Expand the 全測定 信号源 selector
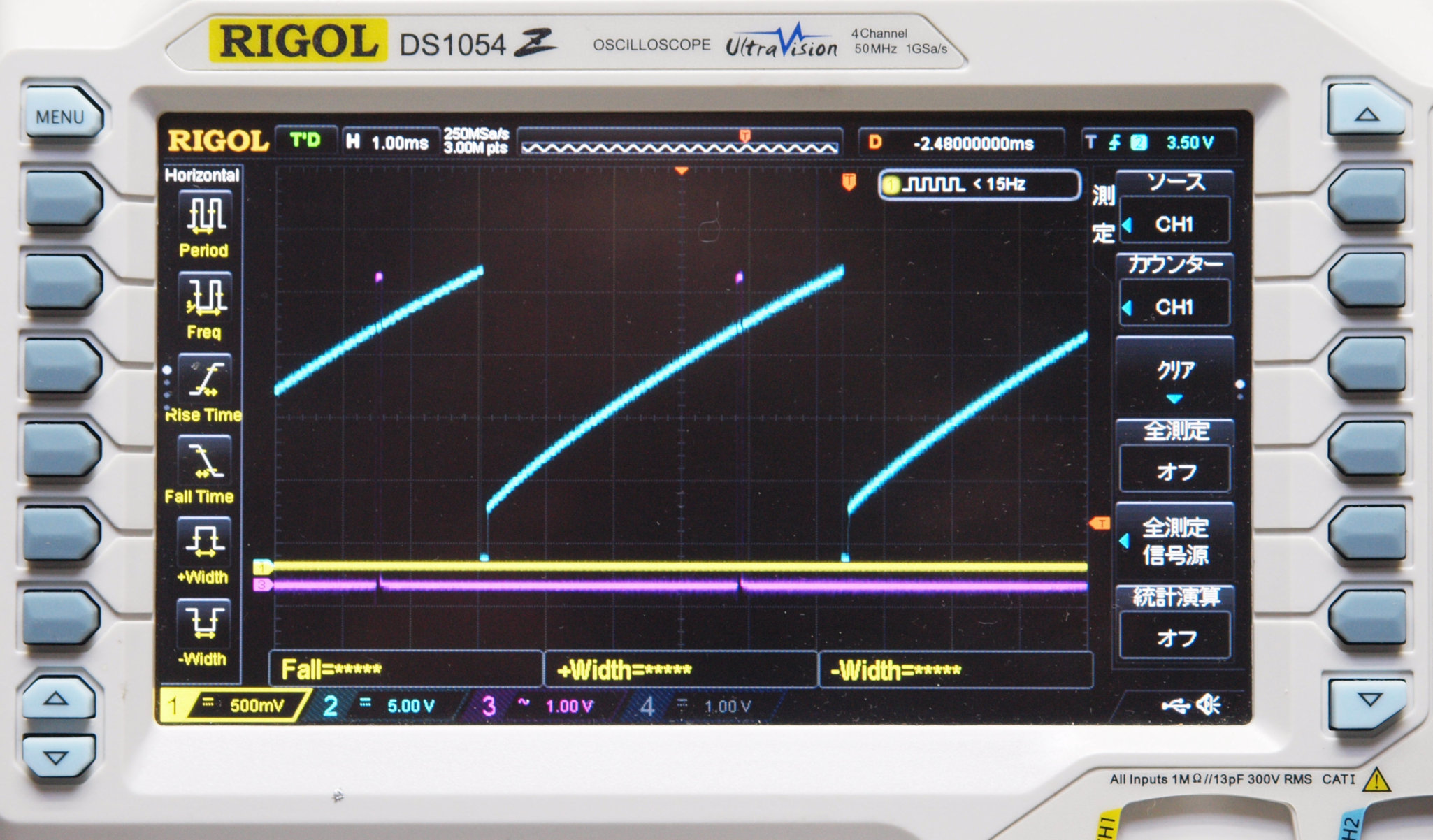The width and height of the screenshot is (1433, 840). 1174,540
